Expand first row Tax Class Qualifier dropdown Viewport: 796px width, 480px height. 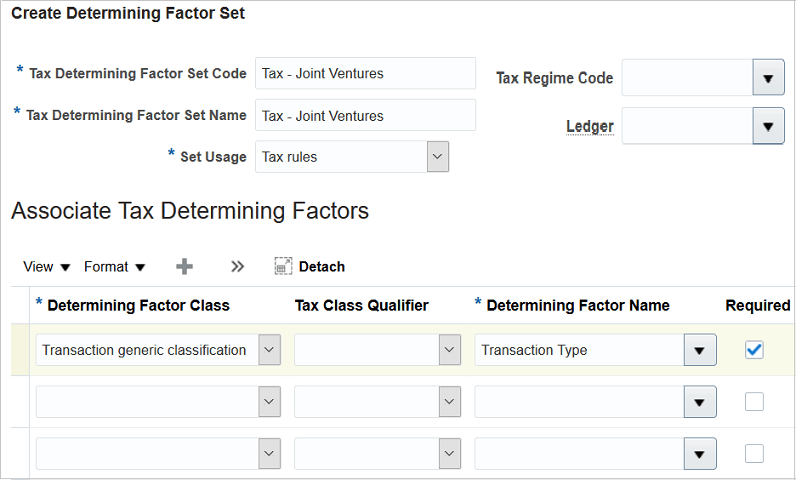(x=449, y=350)
